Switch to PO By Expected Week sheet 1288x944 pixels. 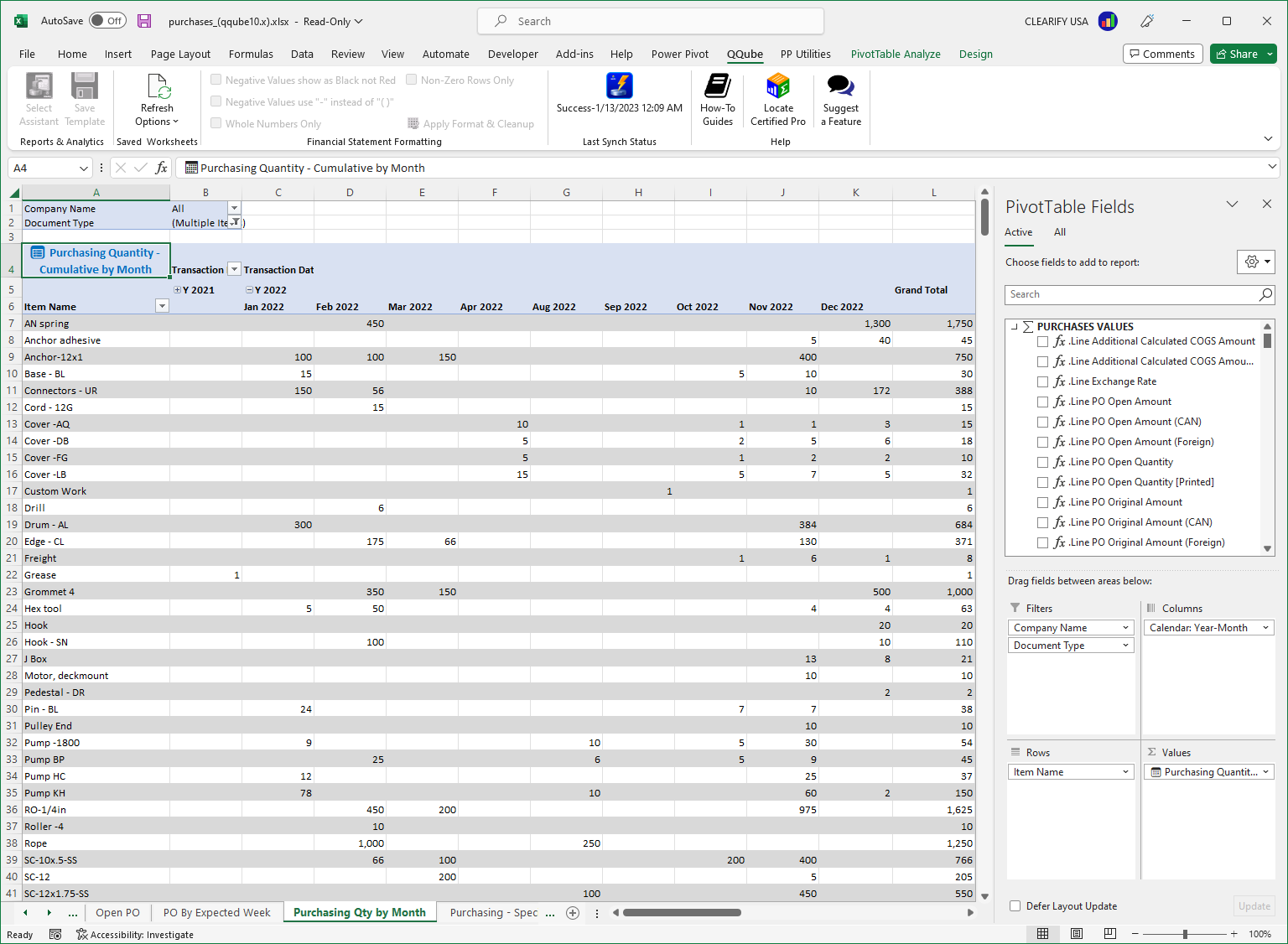tap(217, 913)
